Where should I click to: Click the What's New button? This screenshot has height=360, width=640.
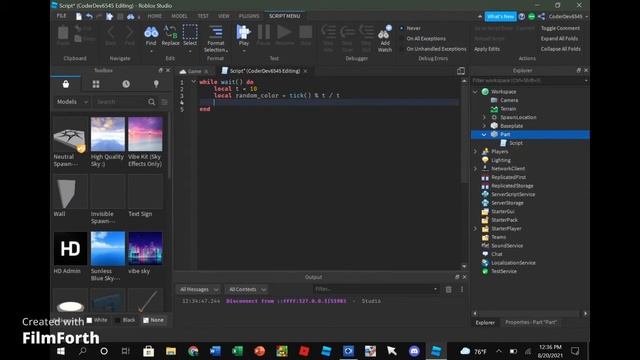[500, 17]
